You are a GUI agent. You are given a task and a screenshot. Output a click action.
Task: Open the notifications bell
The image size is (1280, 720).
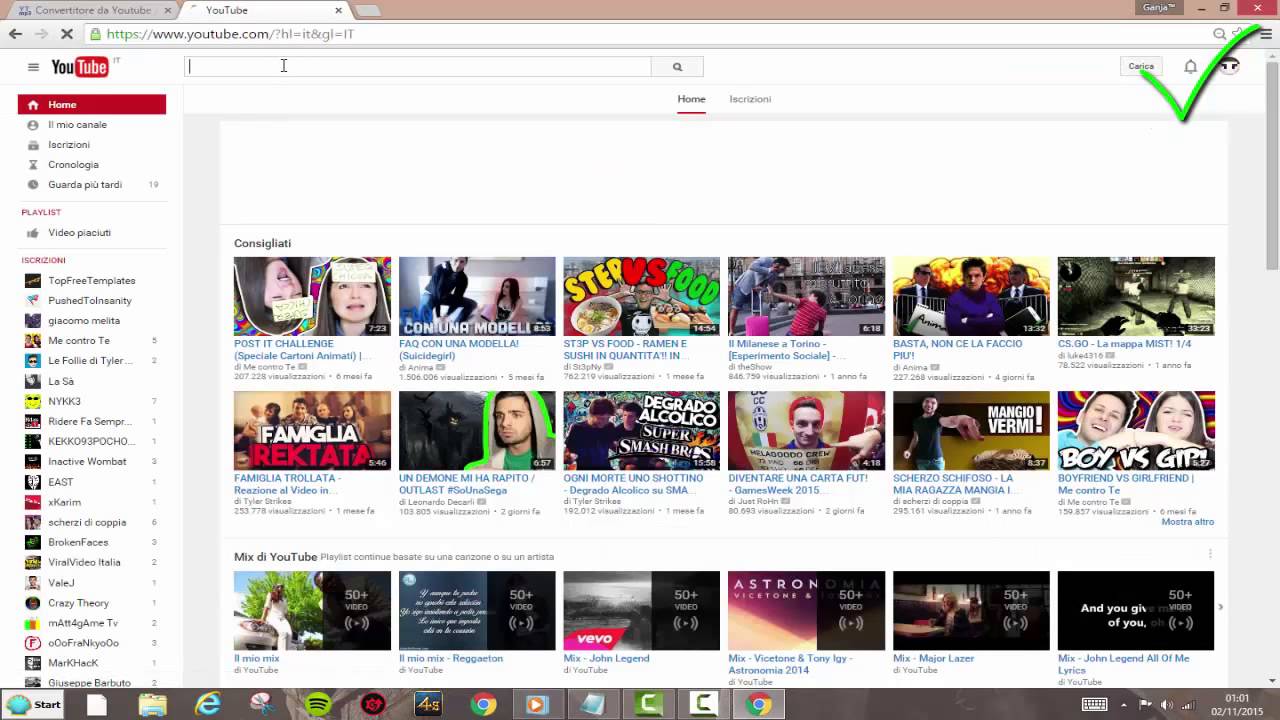(x=1190, y=66)
